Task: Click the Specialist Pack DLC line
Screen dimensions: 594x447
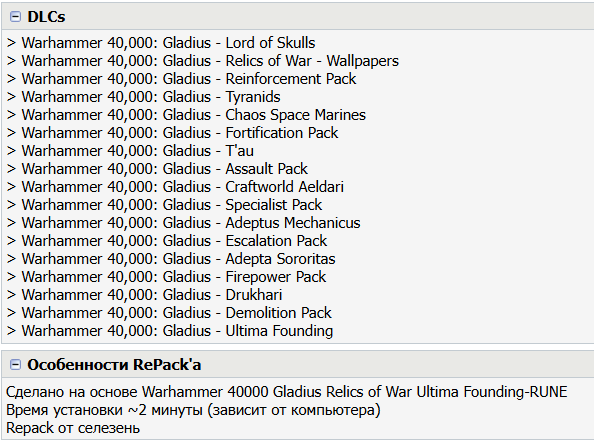Action: pyautogui.click(x=164, y=205)
